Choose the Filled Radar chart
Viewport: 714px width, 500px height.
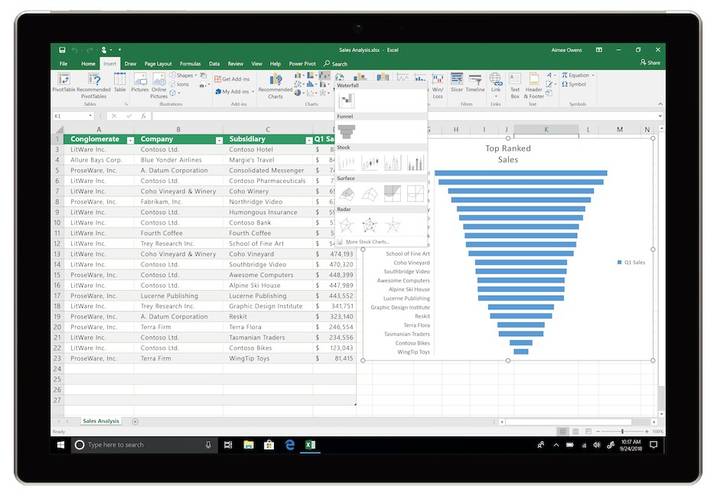pos(392,224)
